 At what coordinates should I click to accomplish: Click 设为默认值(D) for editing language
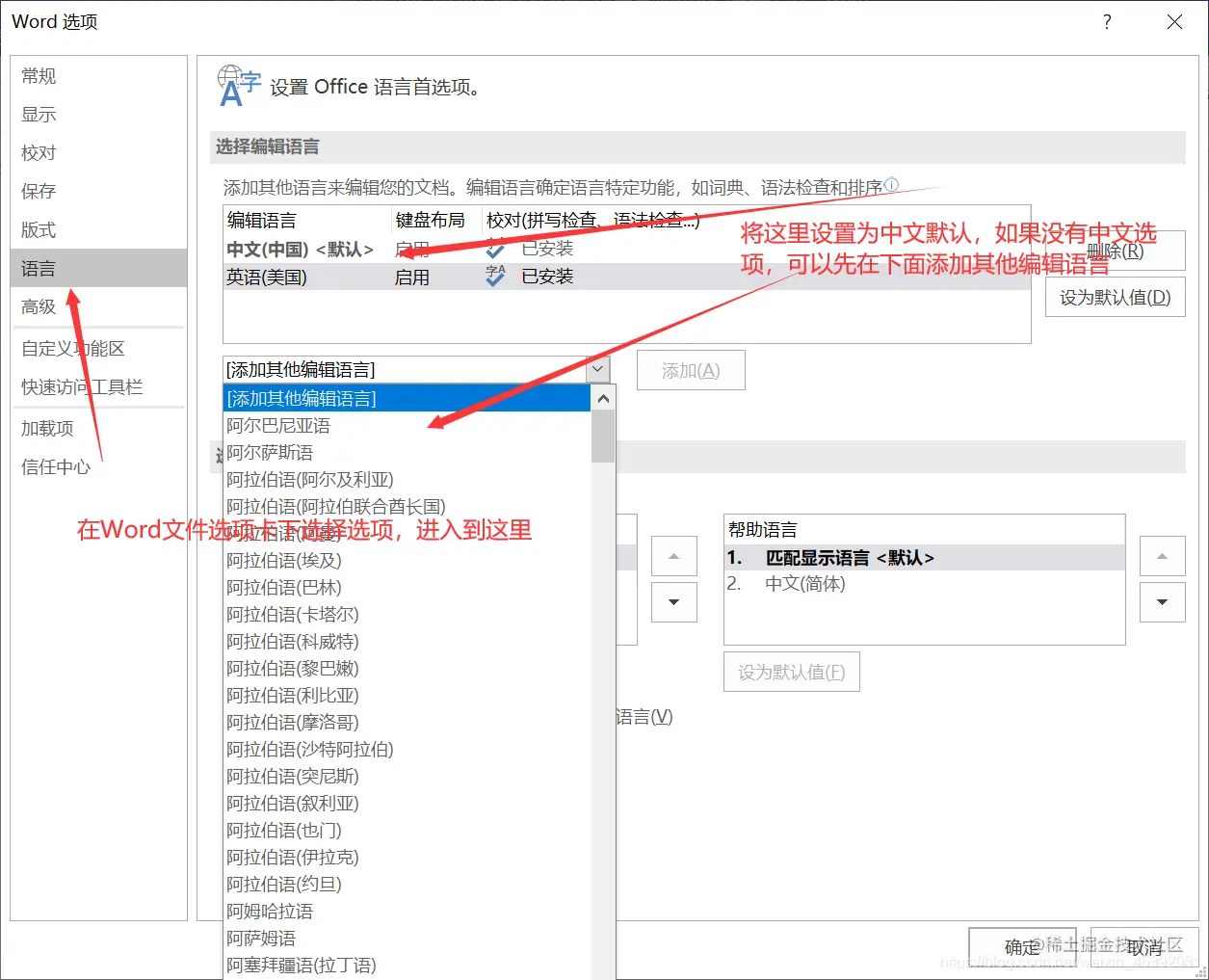(x=1115, y=296)
